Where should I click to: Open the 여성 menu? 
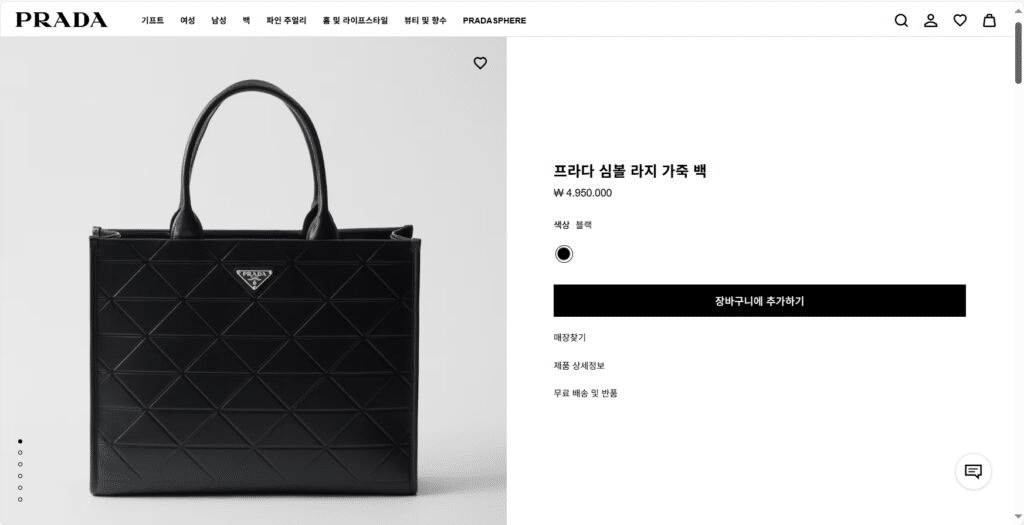point(187,21)
